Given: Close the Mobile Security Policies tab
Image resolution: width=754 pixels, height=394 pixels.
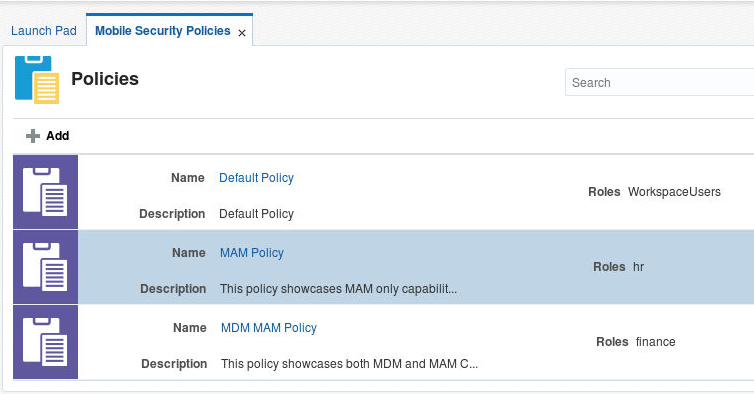Looking at the screenshot, I should point(242,33).
